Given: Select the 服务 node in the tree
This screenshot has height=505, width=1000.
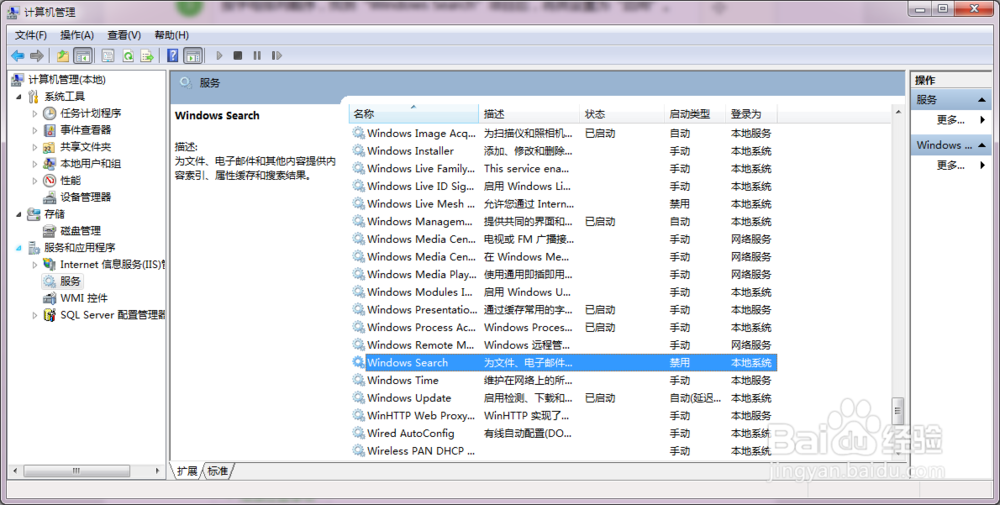Looking at the screenshot, I should [x=62, y=281].
